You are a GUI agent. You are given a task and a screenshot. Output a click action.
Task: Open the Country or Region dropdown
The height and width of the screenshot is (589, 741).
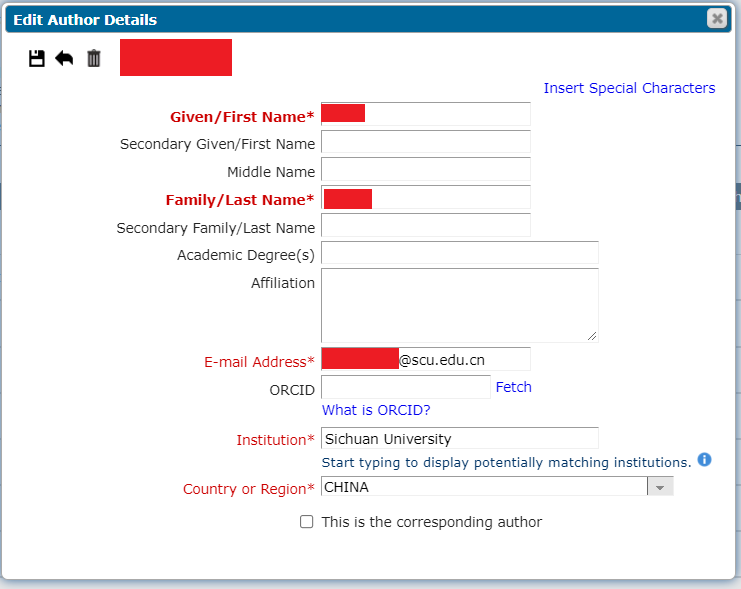[x=659, y=487]
